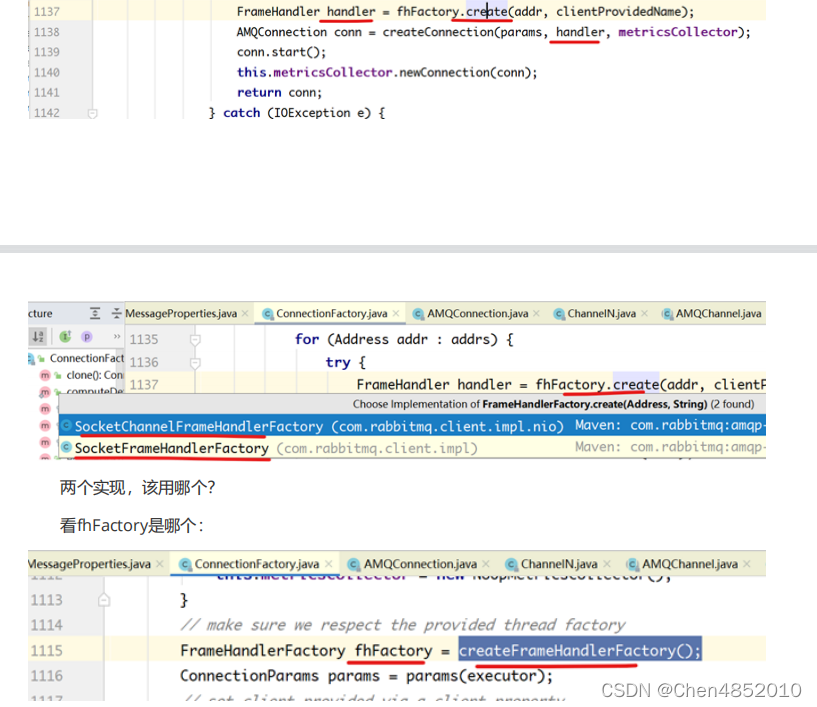Close MessageProperties.java tab in bottom editor
This screenshot has height=707, width=817.
(159, 564)
